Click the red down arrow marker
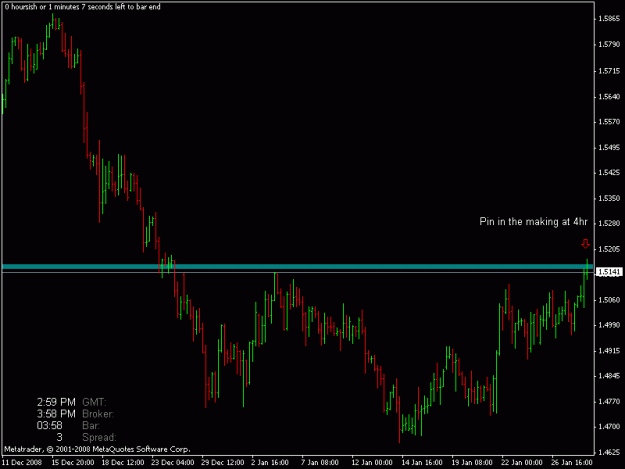 coord(585,243)
